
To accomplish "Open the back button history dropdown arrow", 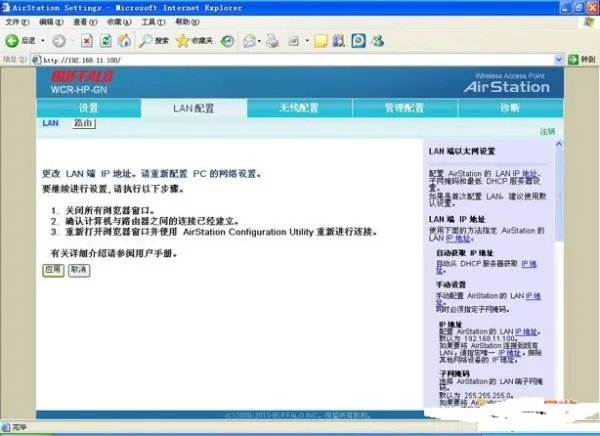I will pos(43,41).
